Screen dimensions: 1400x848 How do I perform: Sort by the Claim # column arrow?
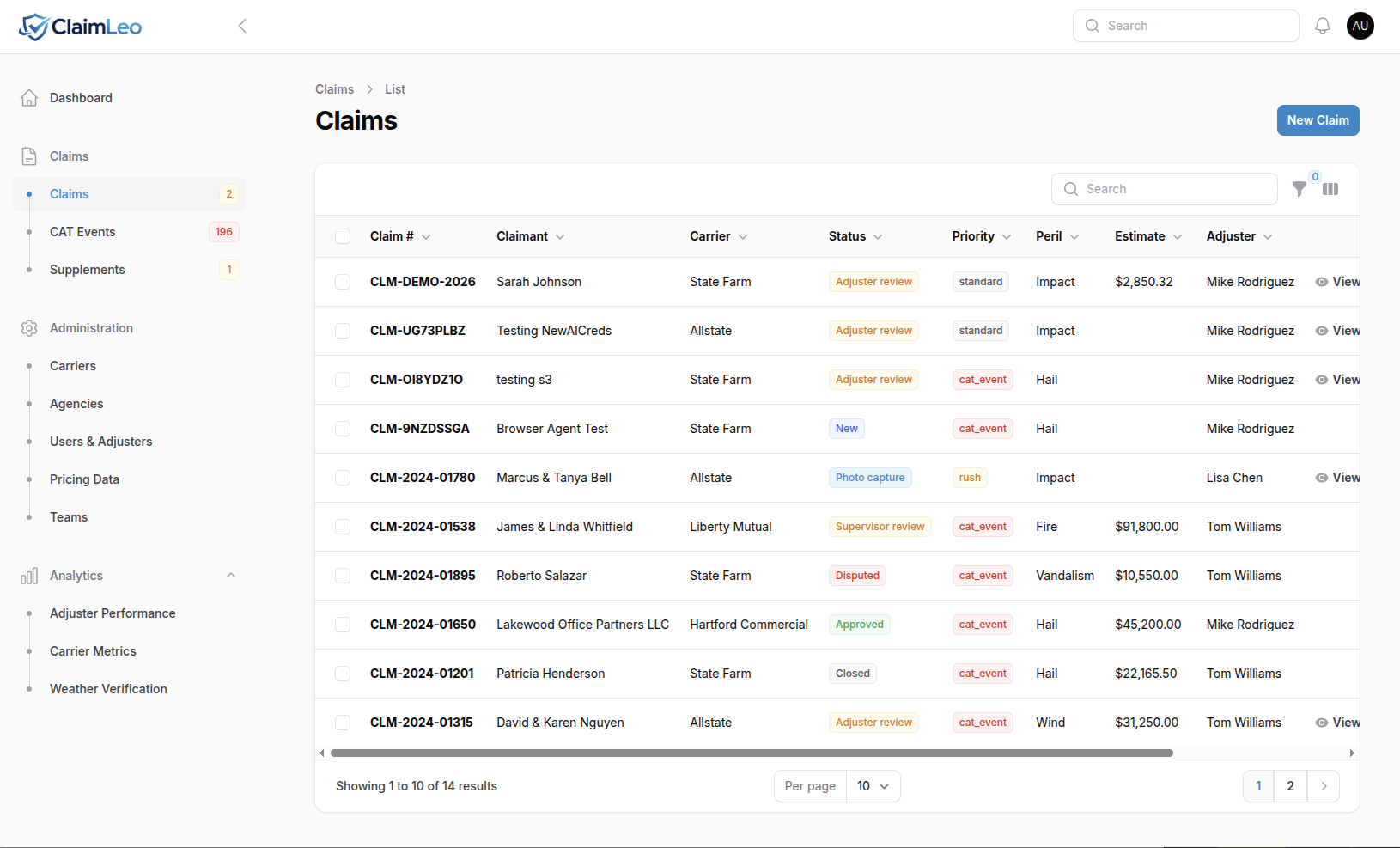(x=427, y=236)
